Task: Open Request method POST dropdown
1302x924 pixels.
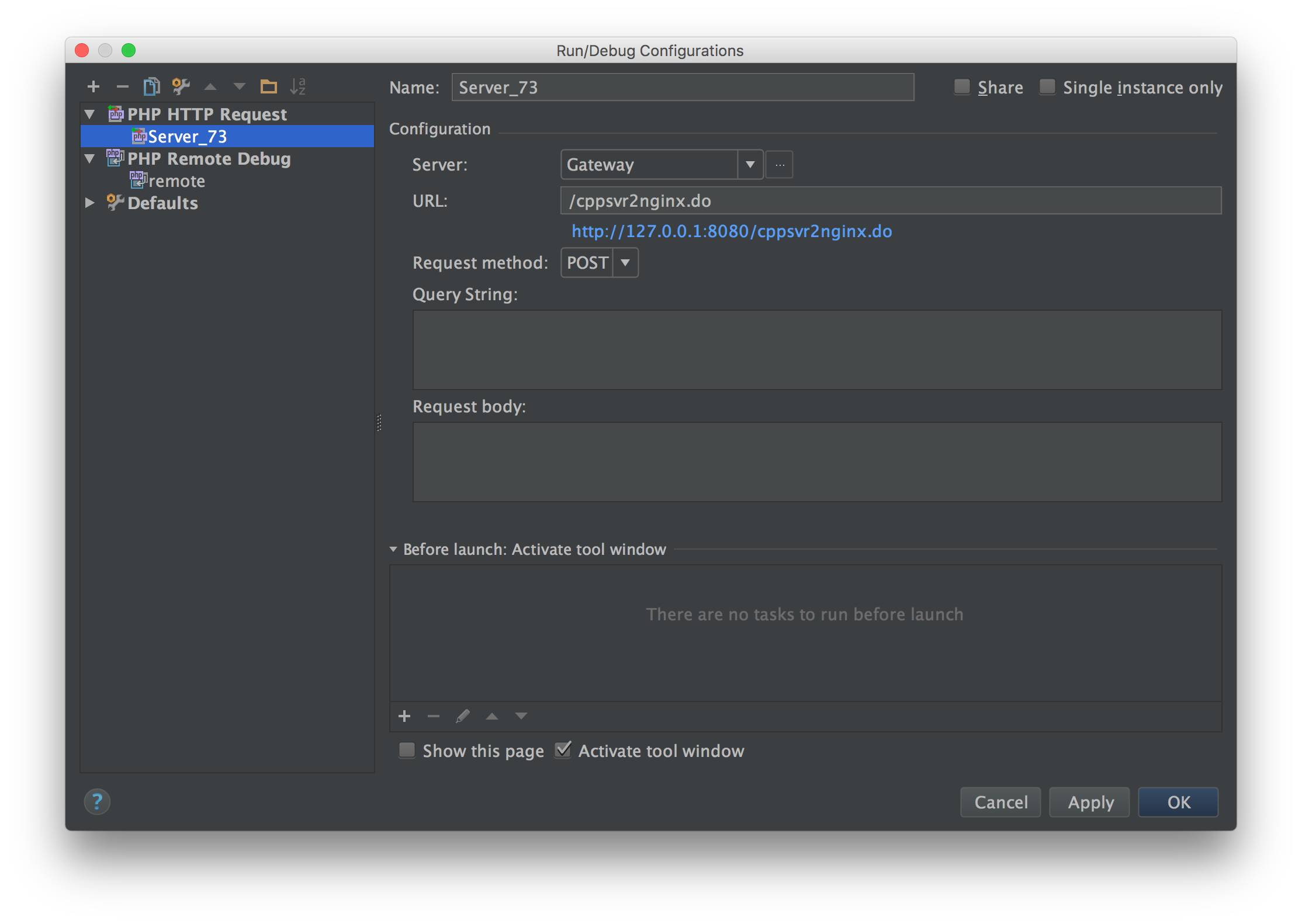Action: [625, 263]
